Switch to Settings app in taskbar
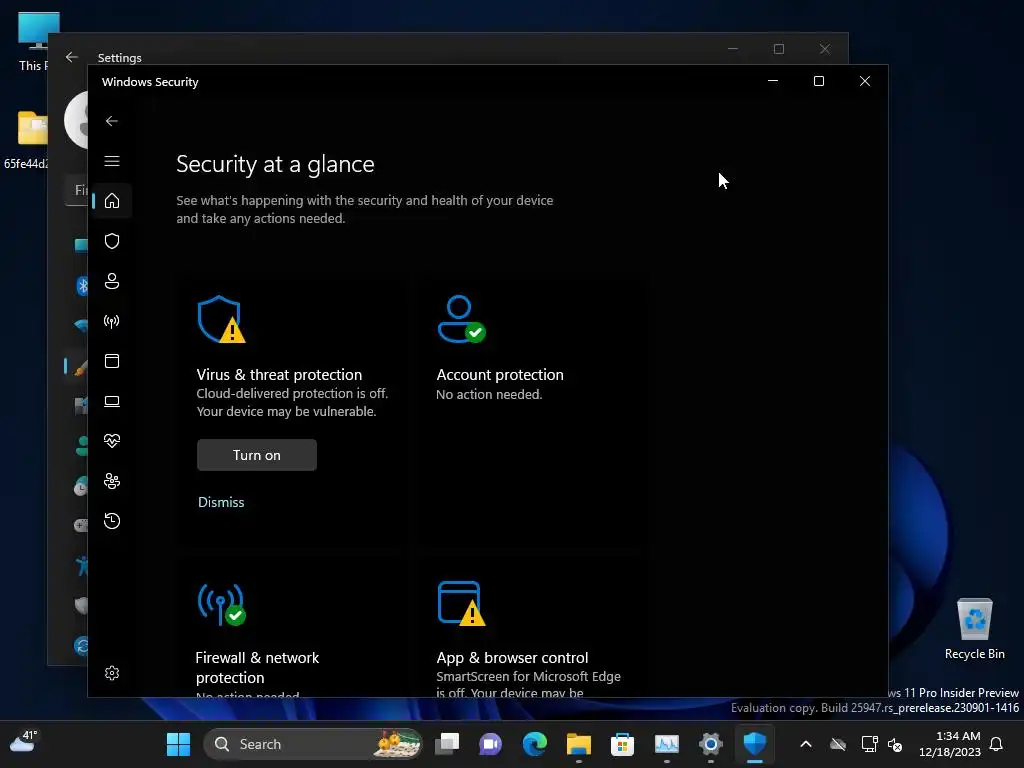This screenshot has height=768, width=1024. 711,744
